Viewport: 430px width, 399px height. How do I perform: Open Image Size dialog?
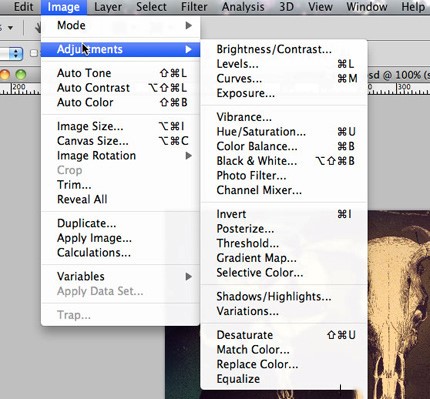click(121, 126)
